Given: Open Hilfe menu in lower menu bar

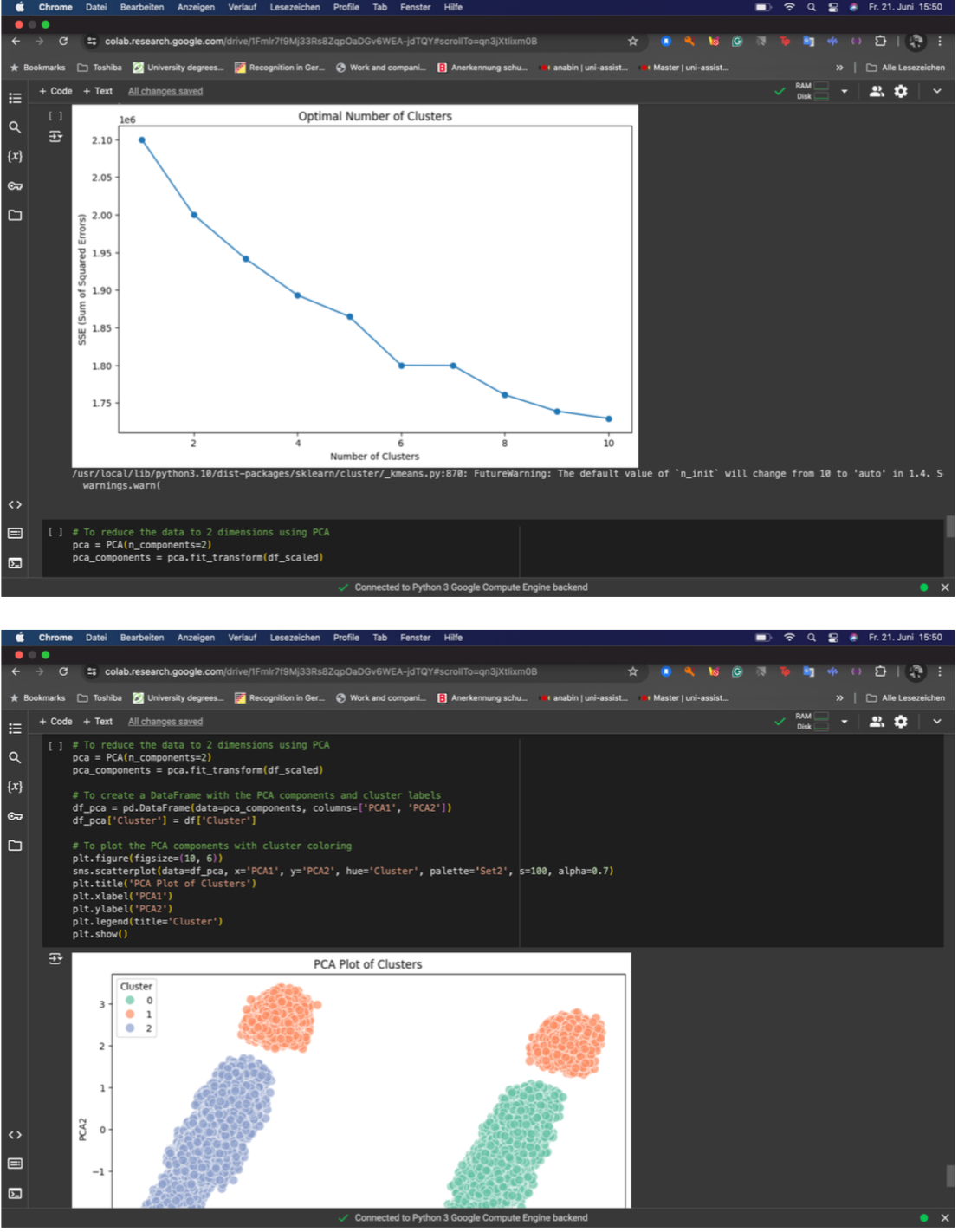Looking at the screenshot, I should [x=453, y=638].
